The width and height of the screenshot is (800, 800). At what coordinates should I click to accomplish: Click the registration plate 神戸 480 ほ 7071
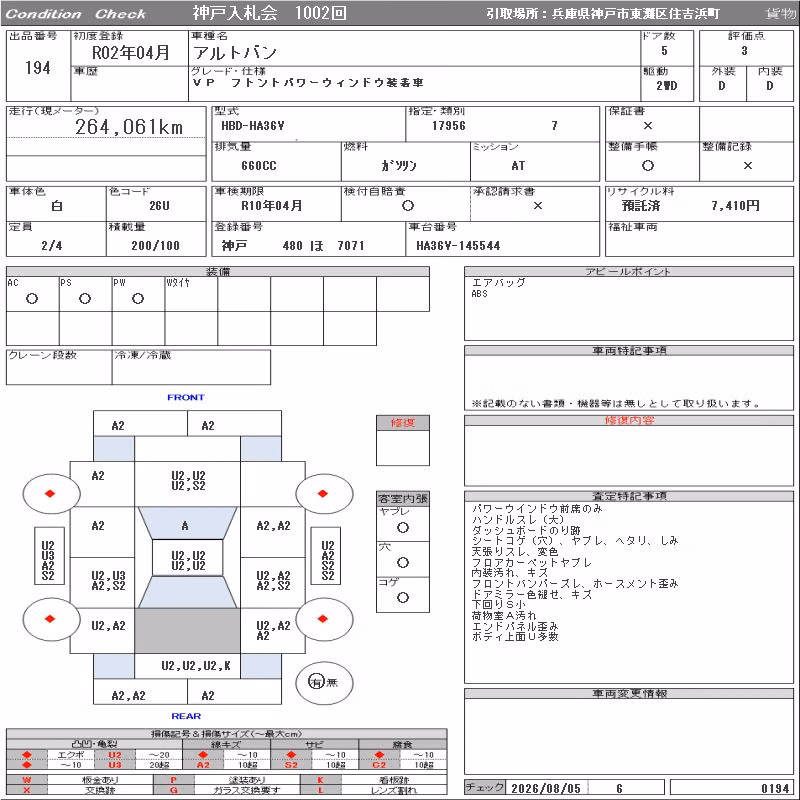coord(293,245)
